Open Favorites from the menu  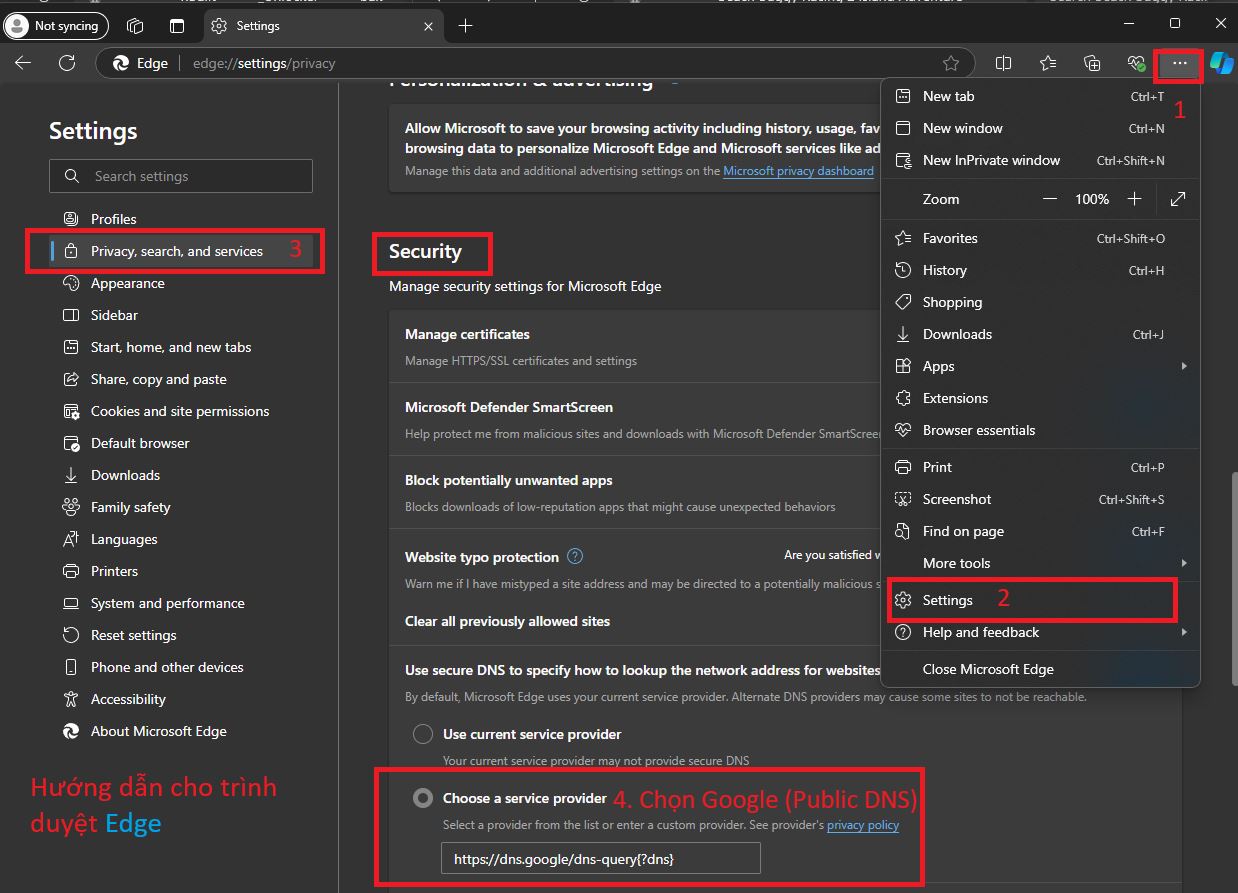point(1040,238)
